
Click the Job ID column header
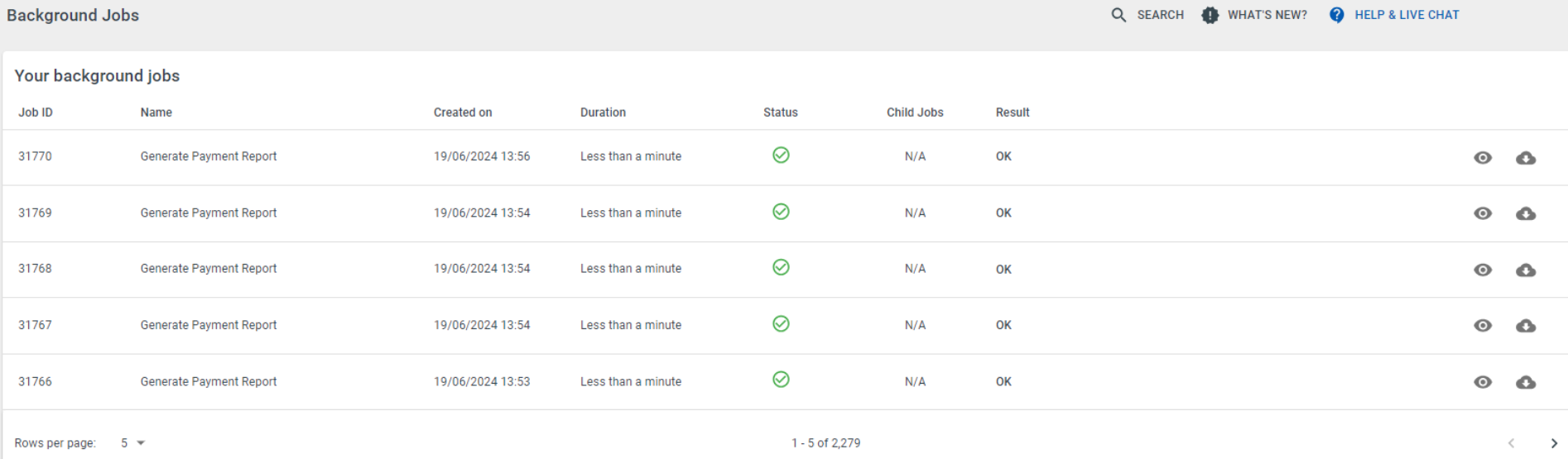36,112
